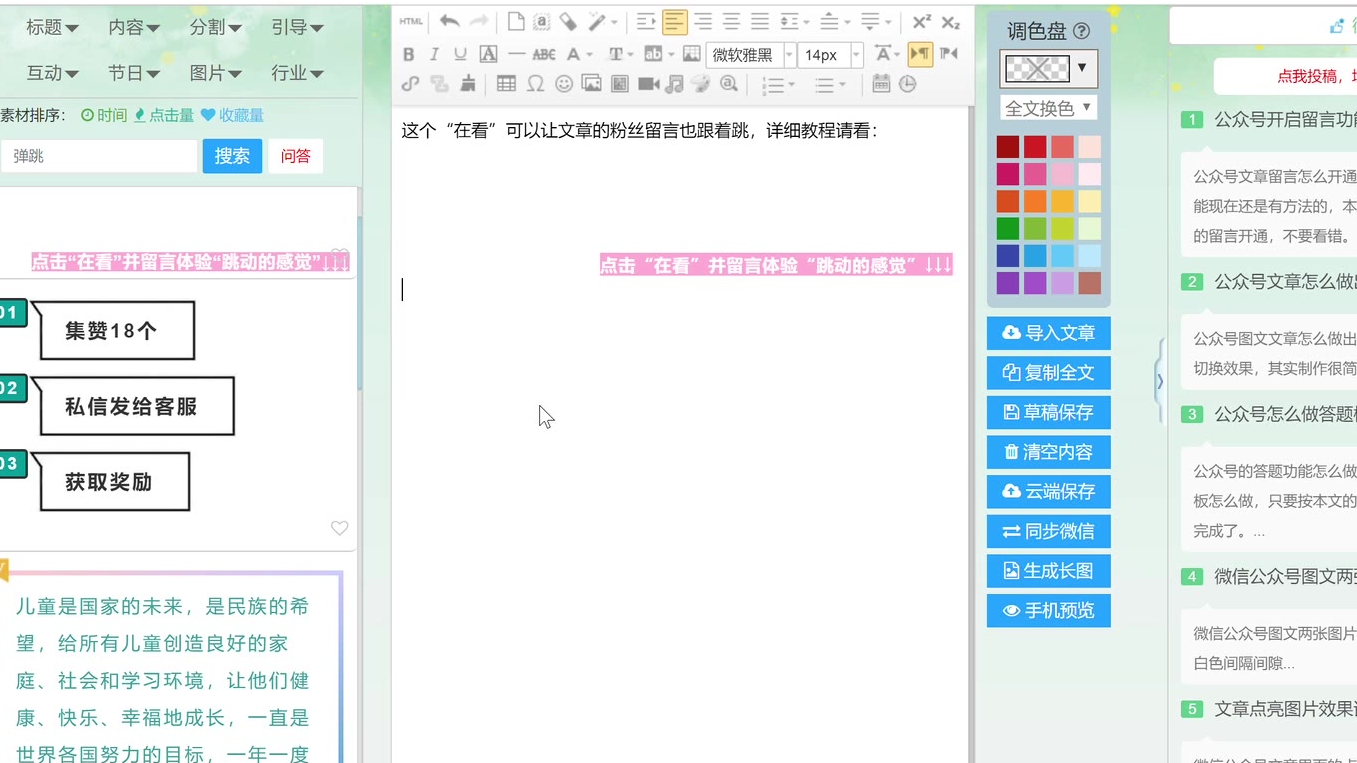Image resolution: width=1357 pixels, height=763 pixels.
Task: Click the hyperlink chain icon
Action: [x=410, y=84]
